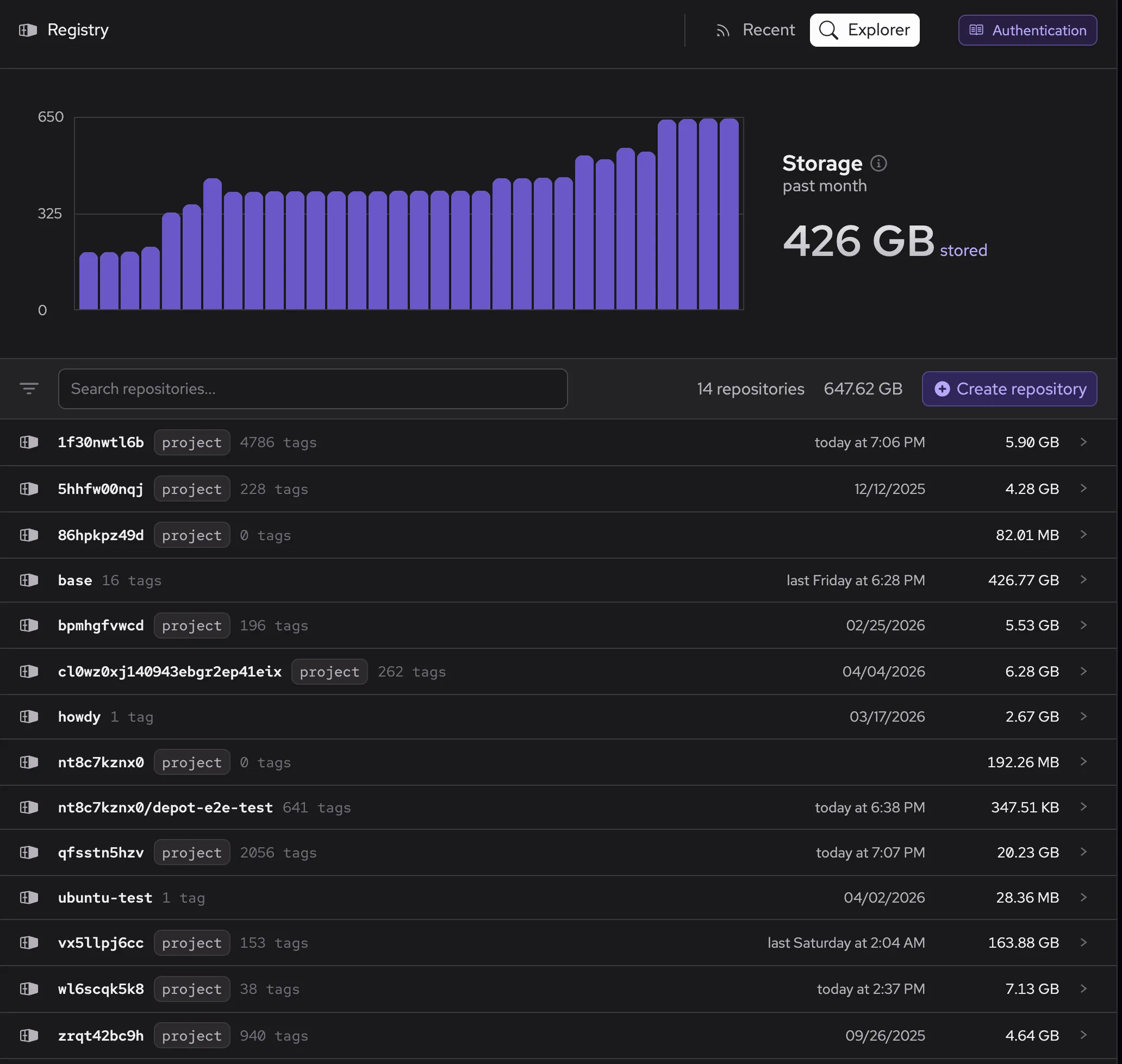Click the Storage info icon
Screen dimensions: 1122x1064
[878, 164]
